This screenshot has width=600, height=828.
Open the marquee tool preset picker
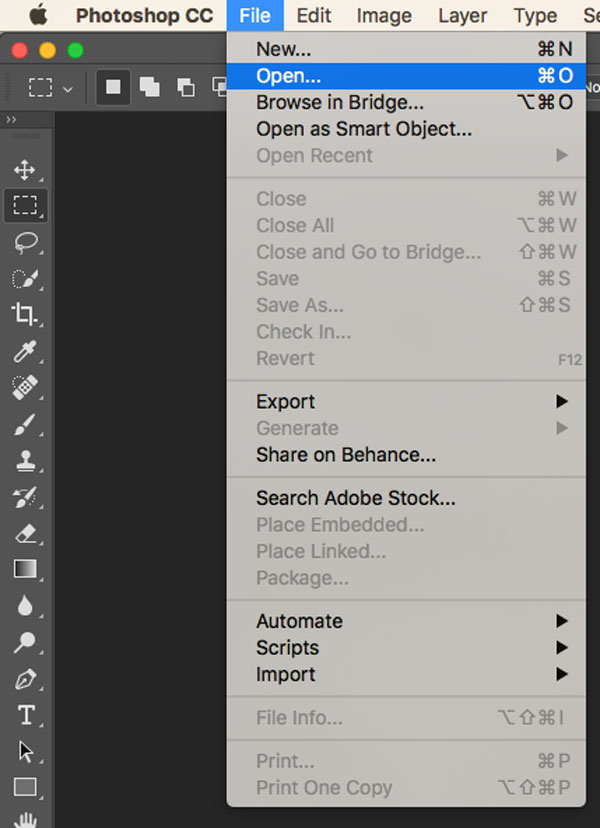(x=68, y=89)
